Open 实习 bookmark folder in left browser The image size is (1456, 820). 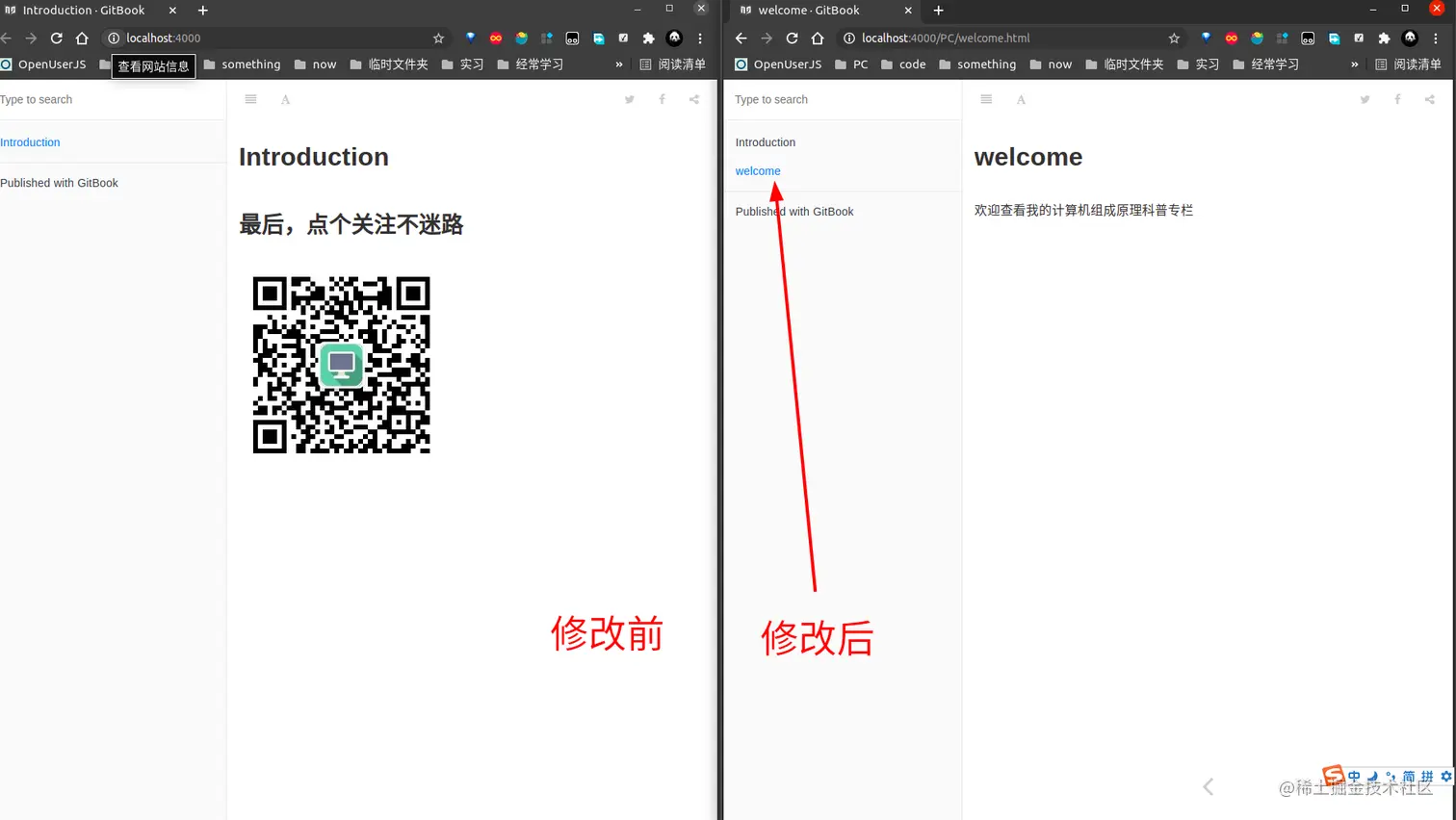pos(462,64)
